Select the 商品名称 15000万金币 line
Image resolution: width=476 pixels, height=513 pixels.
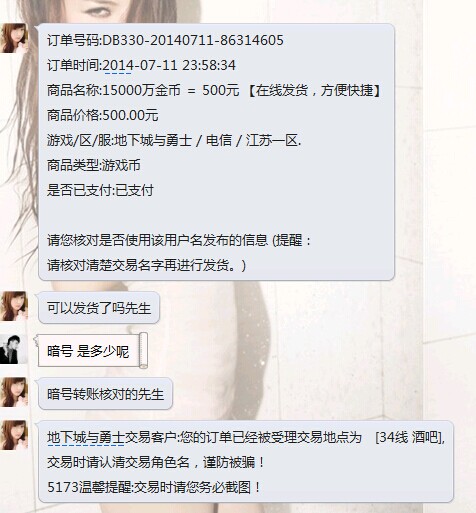point(214,90)
